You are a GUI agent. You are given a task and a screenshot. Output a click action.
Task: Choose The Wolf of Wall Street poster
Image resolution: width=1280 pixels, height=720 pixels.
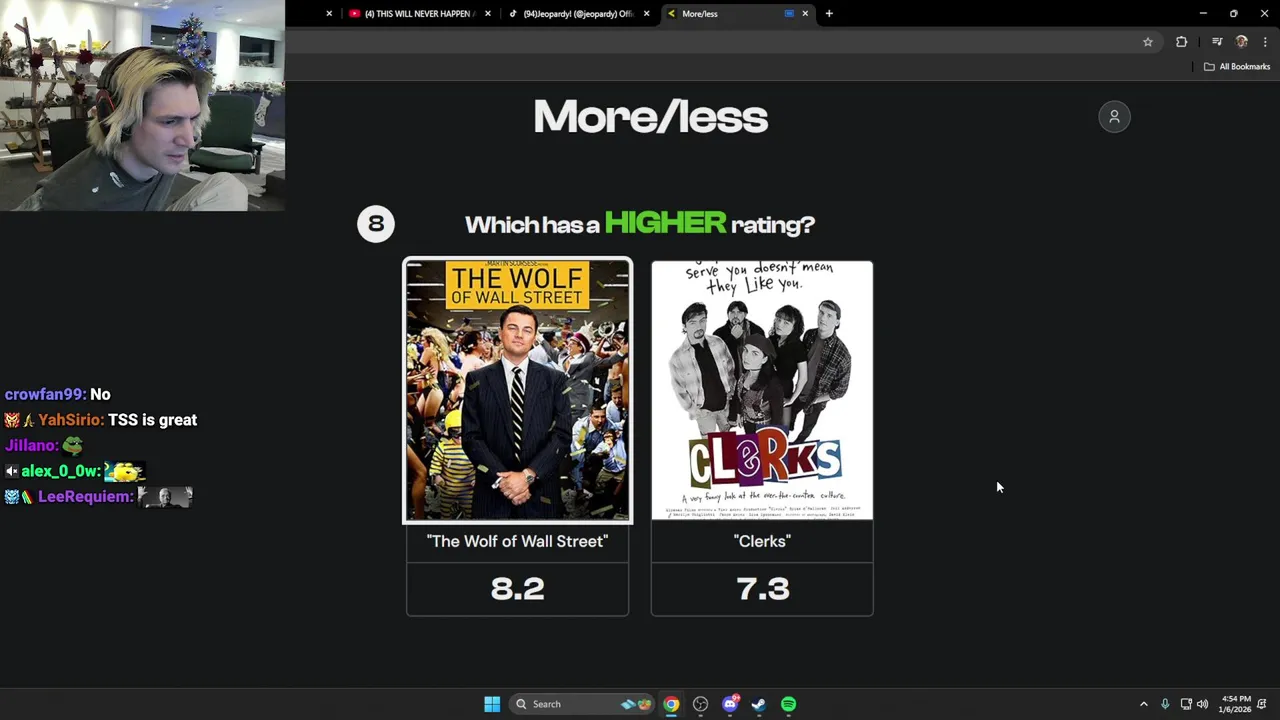[x=517, y=391]
